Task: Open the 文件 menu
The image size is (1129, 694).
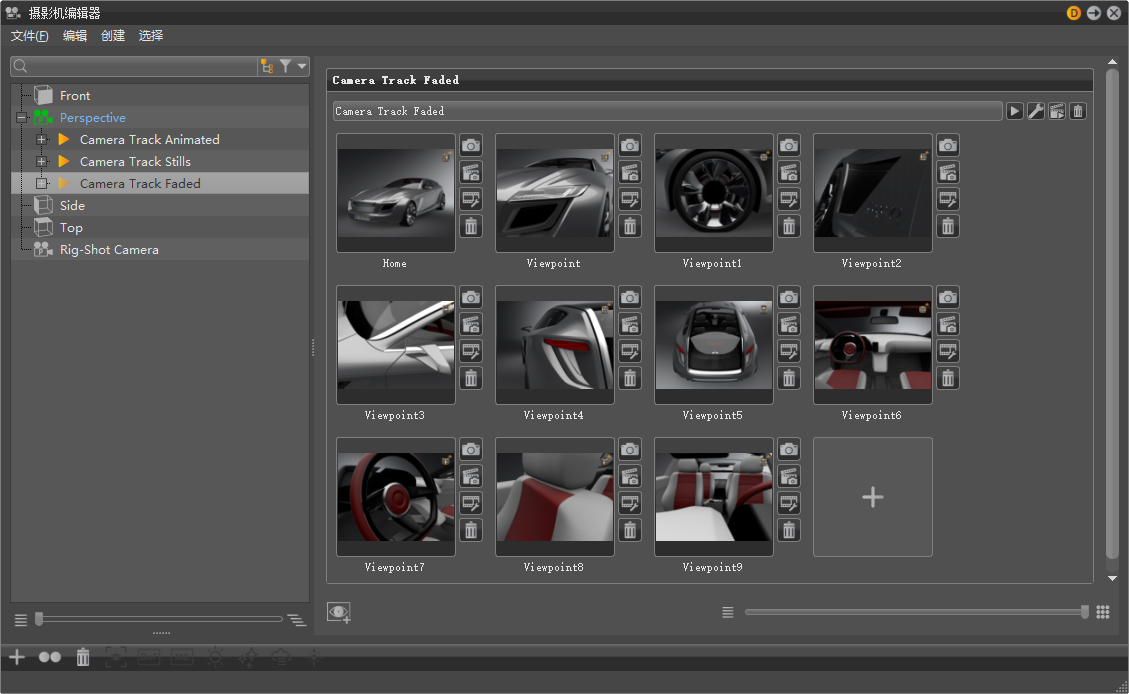Action: pos(29,36)
